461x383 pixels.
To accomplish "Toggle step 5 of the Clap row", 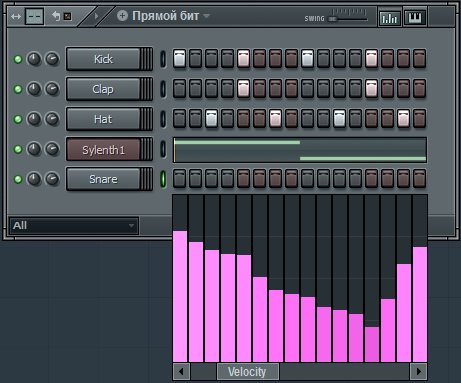I will 244,89.
